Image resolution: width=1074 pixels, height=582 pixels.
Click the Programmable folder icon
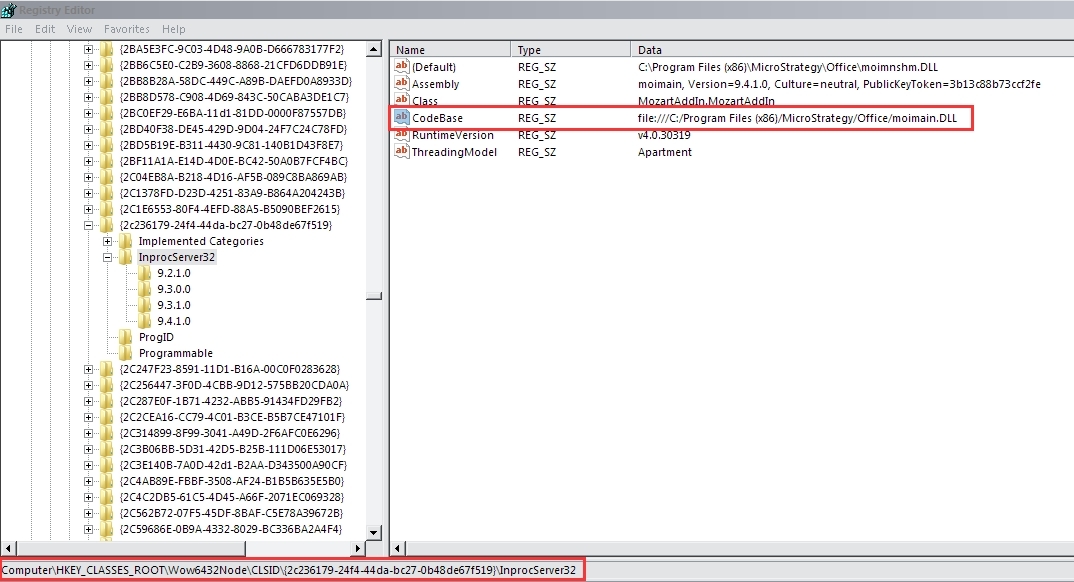pyautogui.click(x=126, y=353)
